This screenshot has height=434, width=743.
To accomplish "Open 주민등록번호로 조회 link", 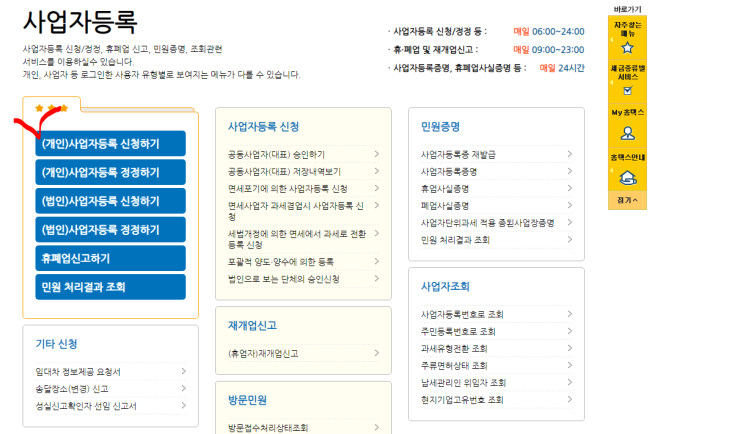I will 458,331.
